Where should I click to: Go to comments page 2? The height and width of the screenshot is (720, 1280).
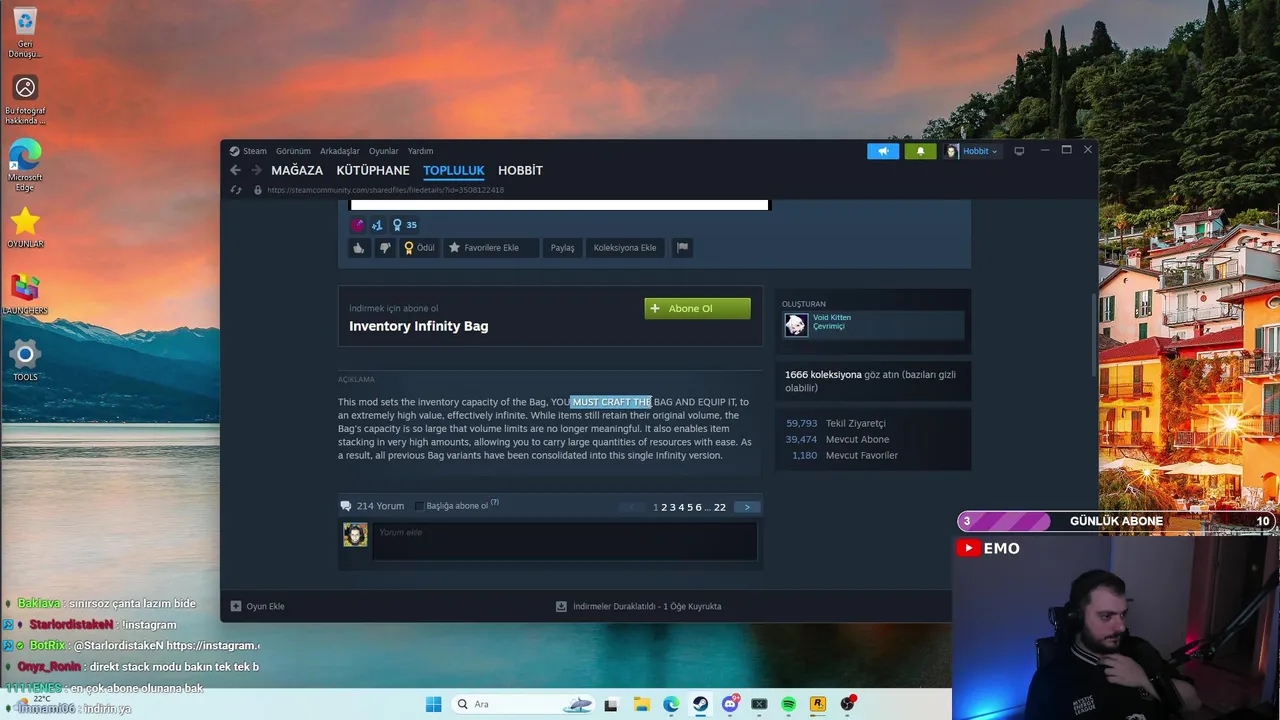click(x=664, y=507)
